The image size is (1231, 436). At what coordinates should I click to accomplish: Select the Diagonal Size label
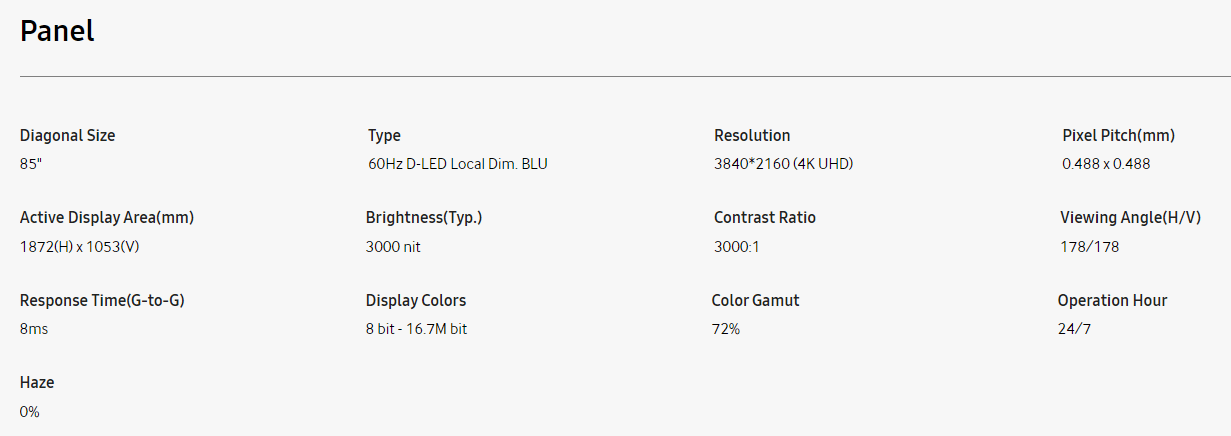pyautogui.click(x=67, y=136)
